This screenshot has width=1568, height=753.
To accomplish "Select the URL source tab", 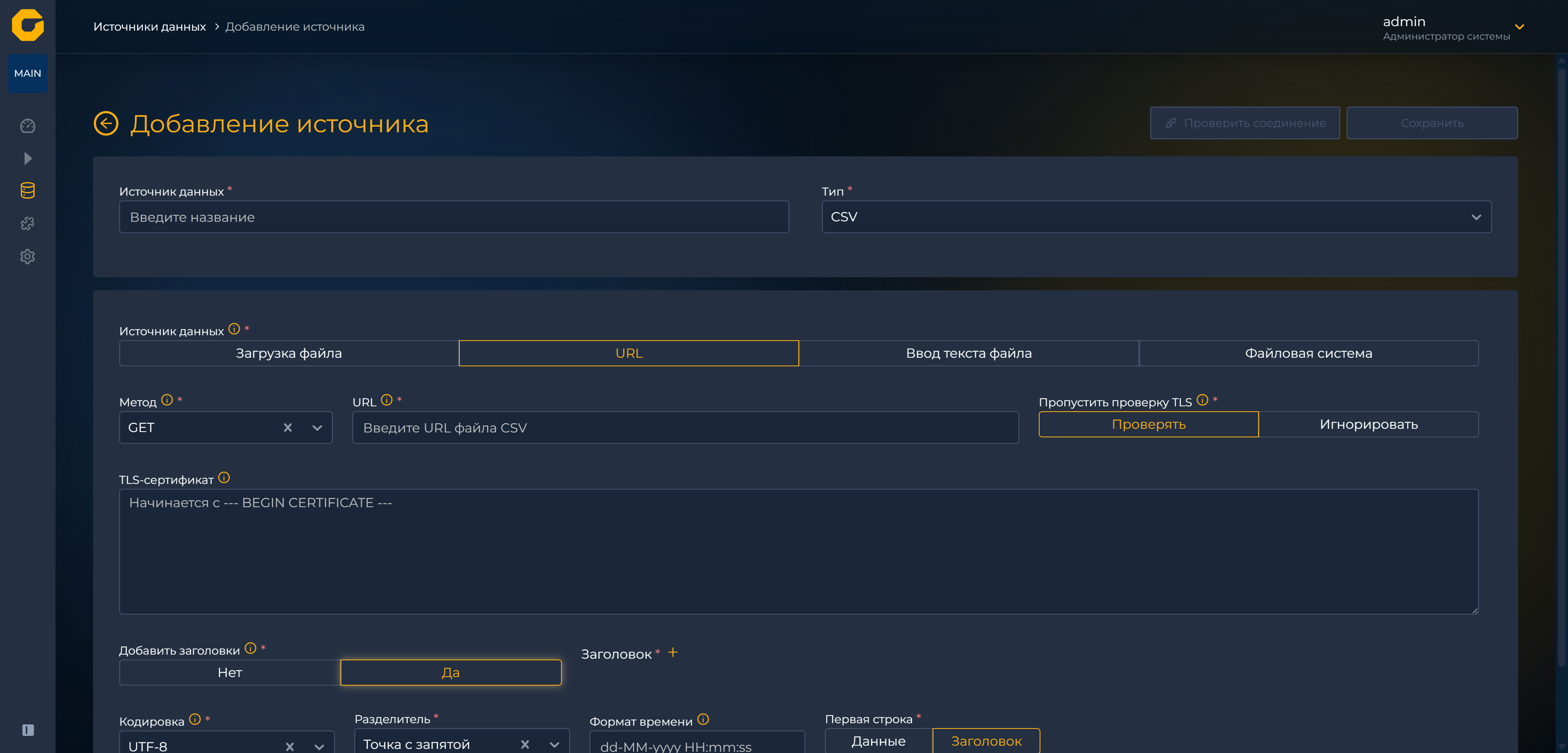I will click(x=629, y=353).
